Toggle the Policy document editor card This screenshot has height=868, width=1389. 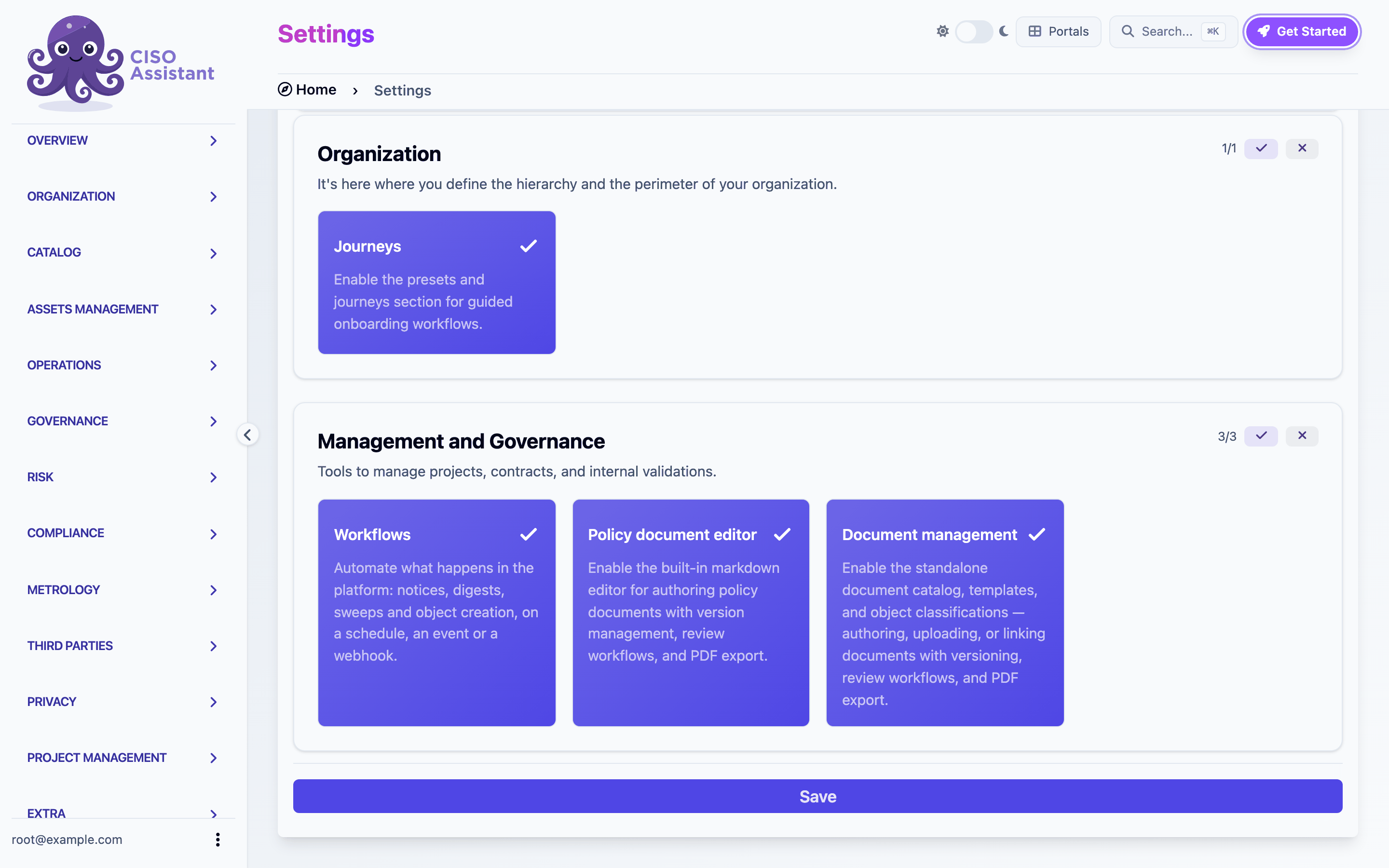click(x=691, y=612)
